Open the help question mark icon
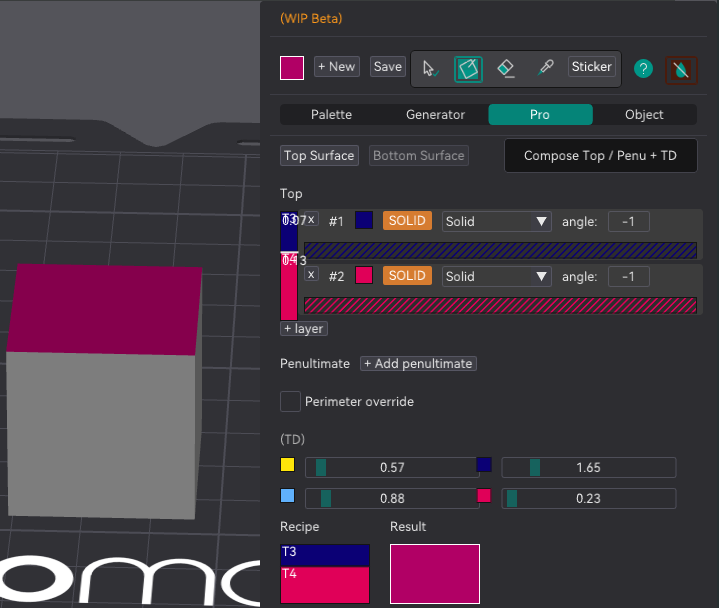This screenshot has width=719, height=608. pos(643,69)
